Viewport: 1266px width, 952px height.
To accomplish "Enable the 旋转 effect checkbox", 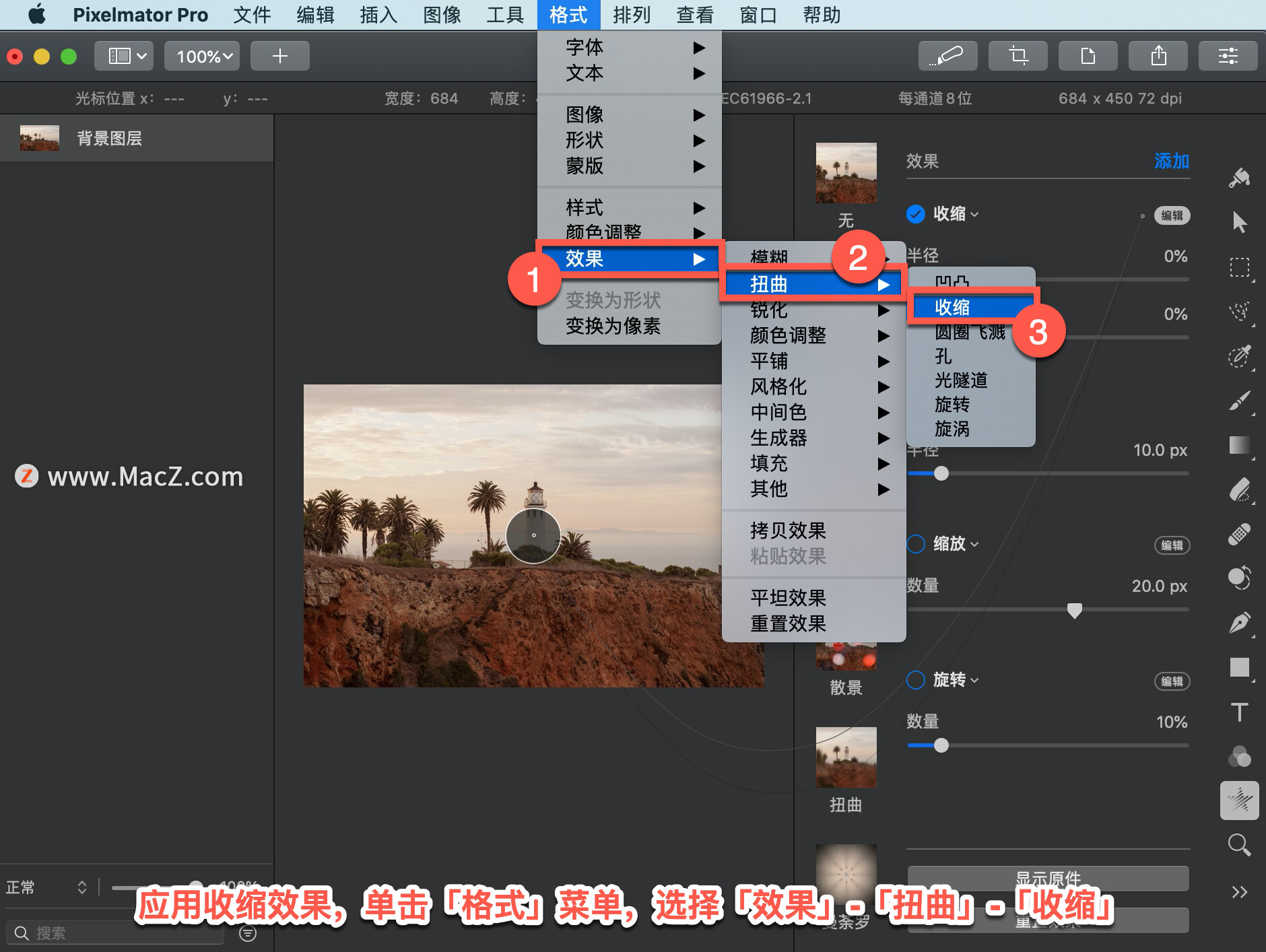I will click(x=916, y=680).
